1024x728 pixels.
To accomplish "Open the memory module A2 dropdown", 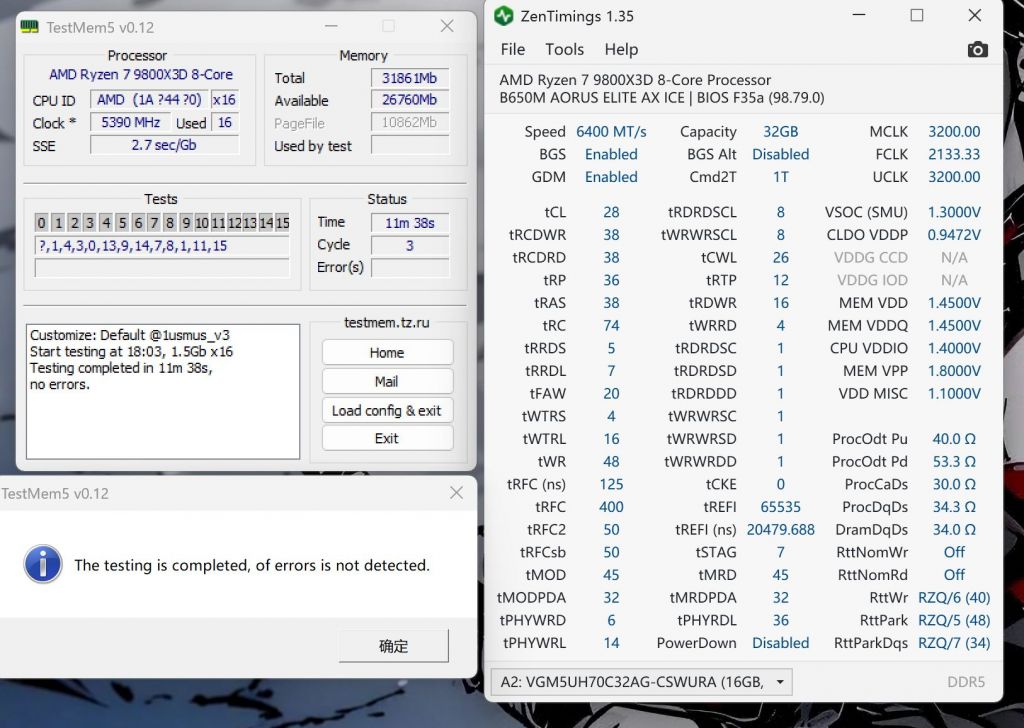I will 642,682.
